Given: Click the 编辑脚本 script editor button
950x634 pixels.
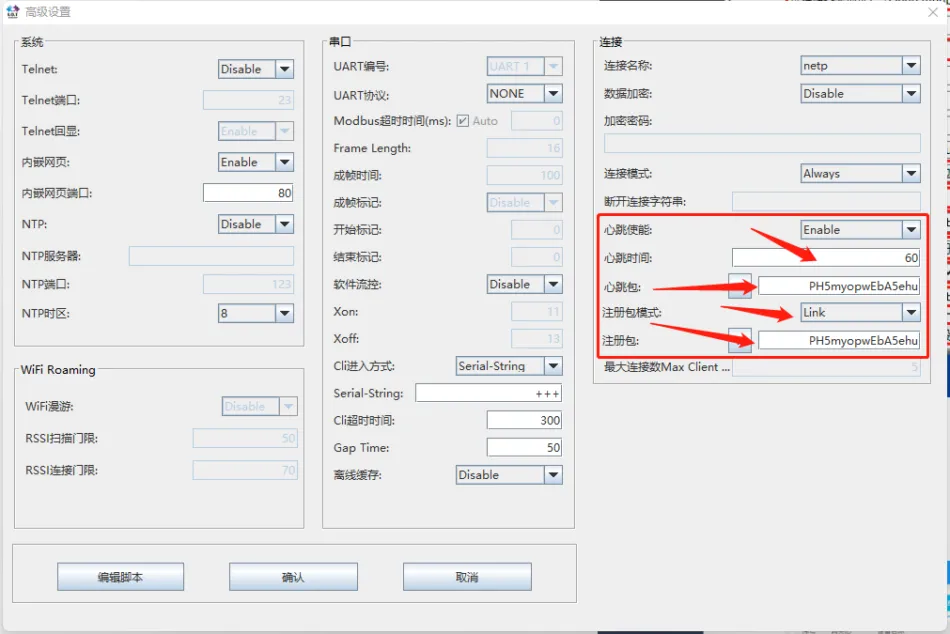Looking at the screenshot, I should point(121,577).
